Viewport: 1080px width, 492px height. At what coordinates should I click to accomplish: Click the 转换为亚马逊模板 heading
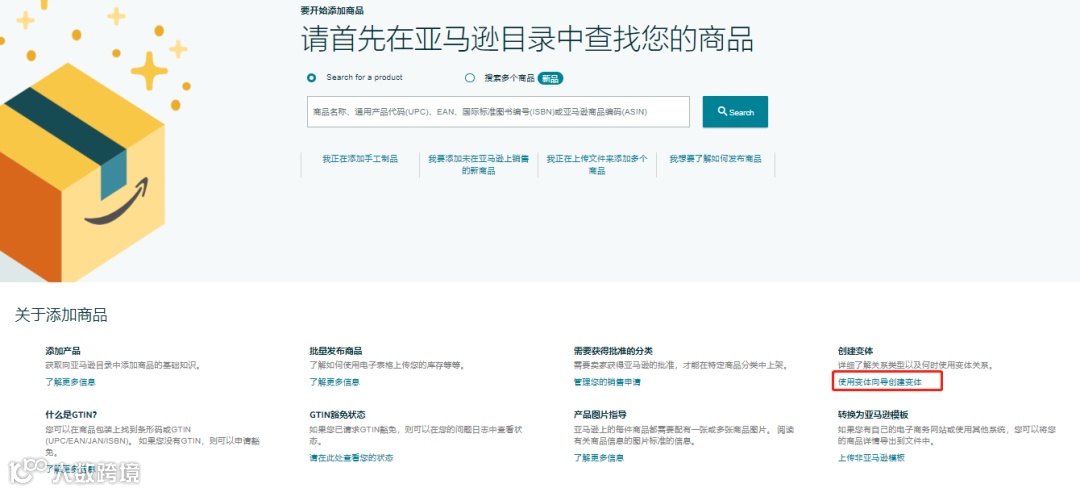pos(873,415)
